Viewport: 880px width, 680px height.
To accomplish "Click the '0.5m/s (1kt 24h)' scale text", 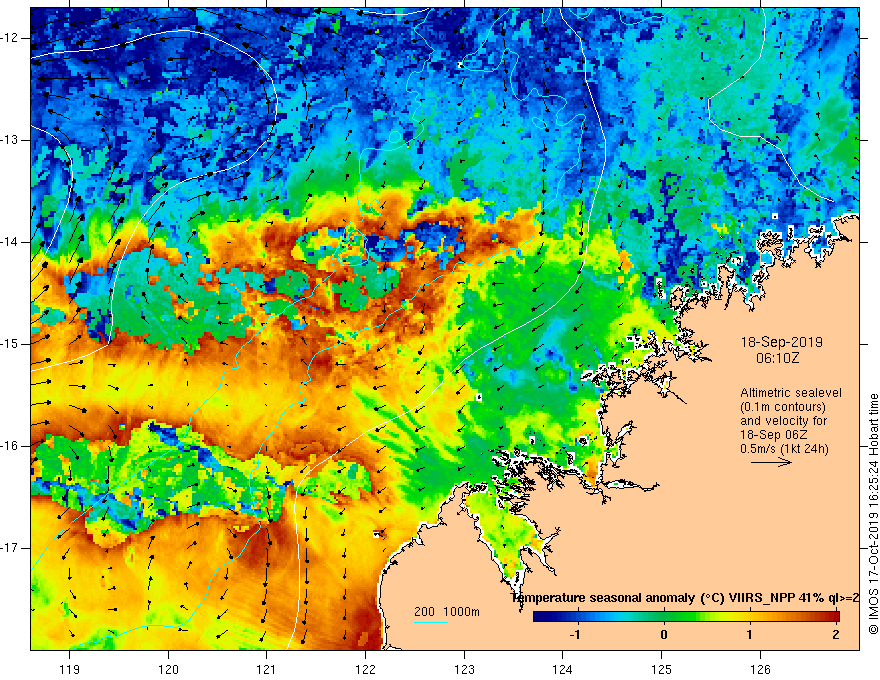I will pos(784,449).
